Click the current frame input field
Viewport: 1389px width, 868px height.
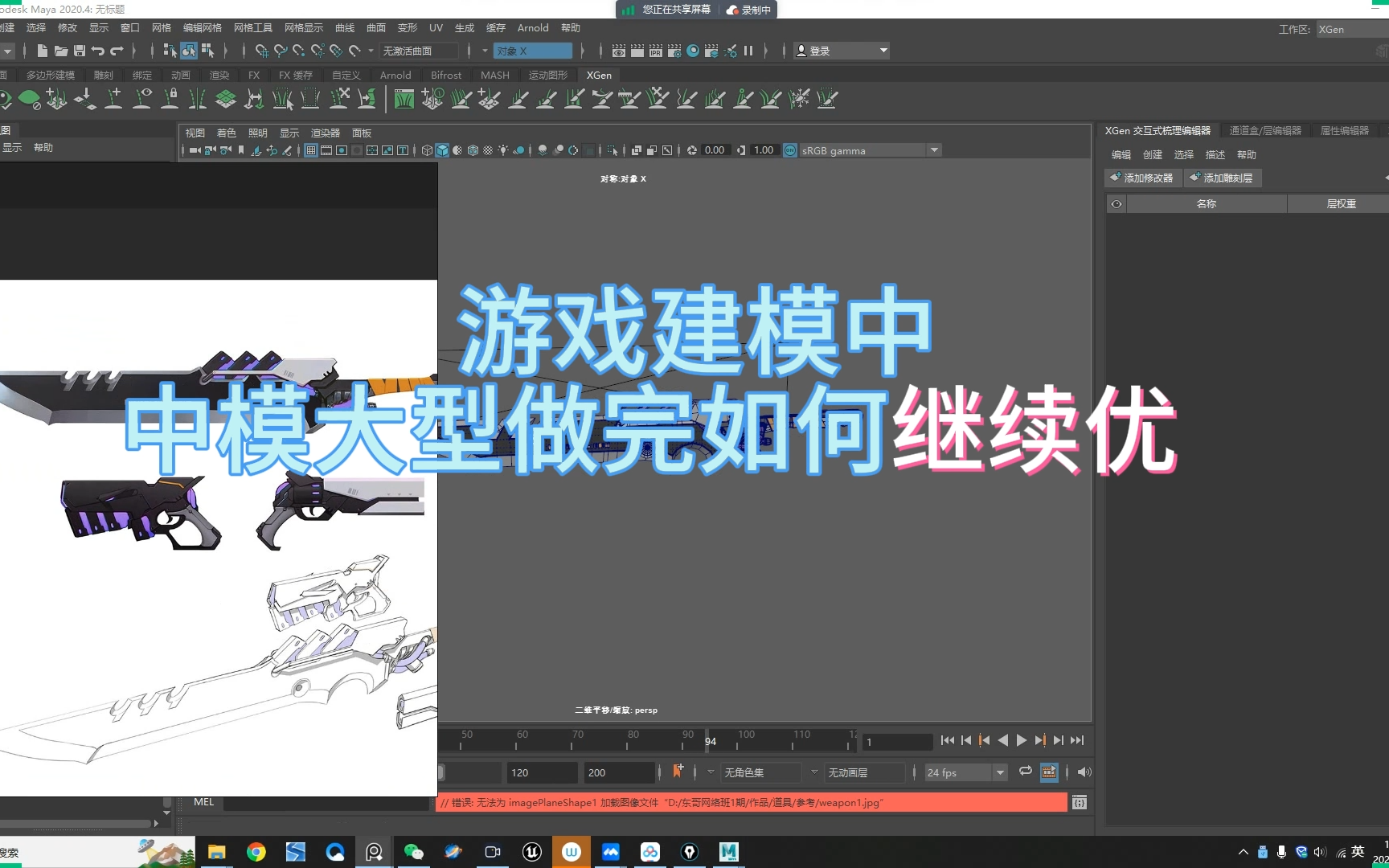click(x=896, y=742)
